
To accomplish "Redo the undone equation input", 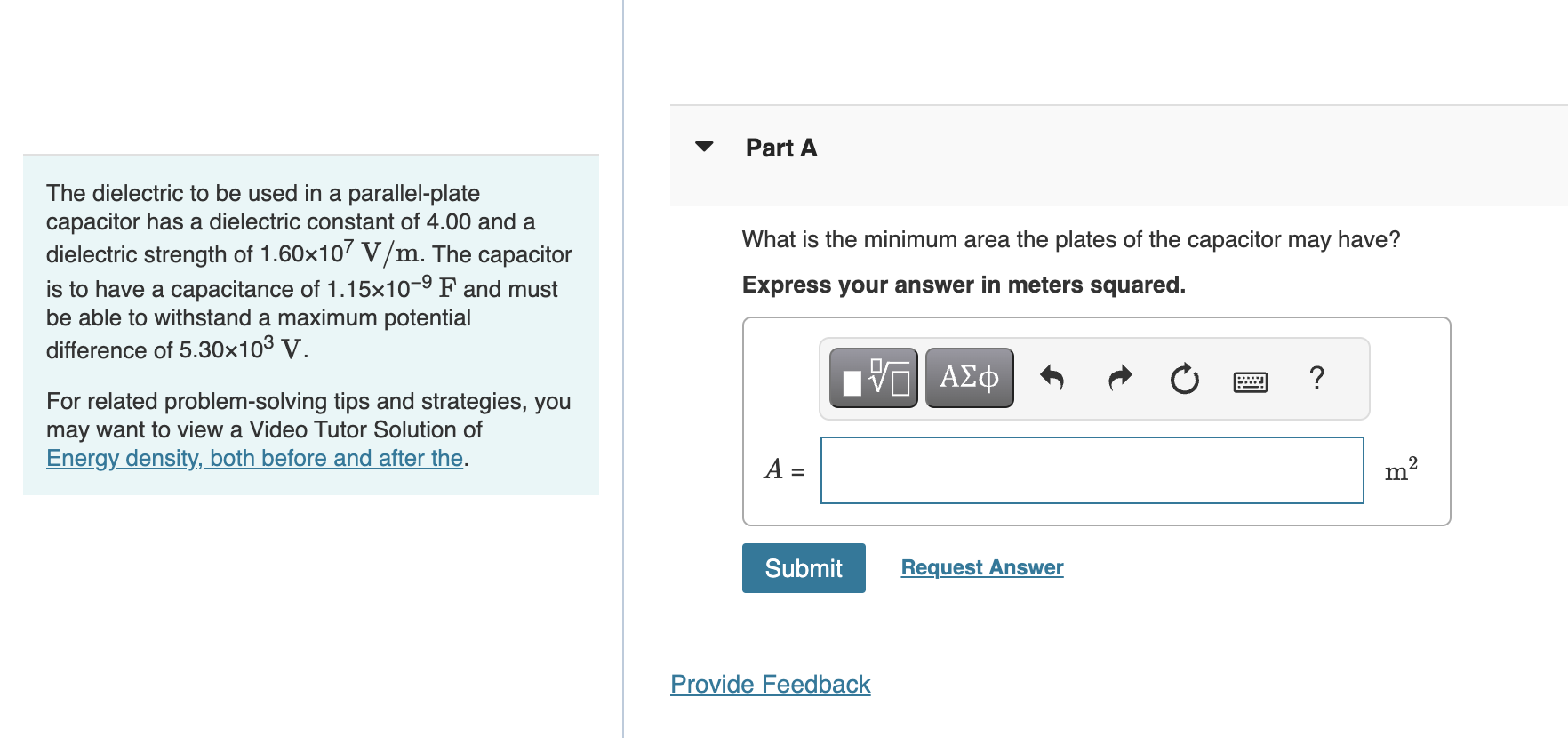I will click(1119, 377).
